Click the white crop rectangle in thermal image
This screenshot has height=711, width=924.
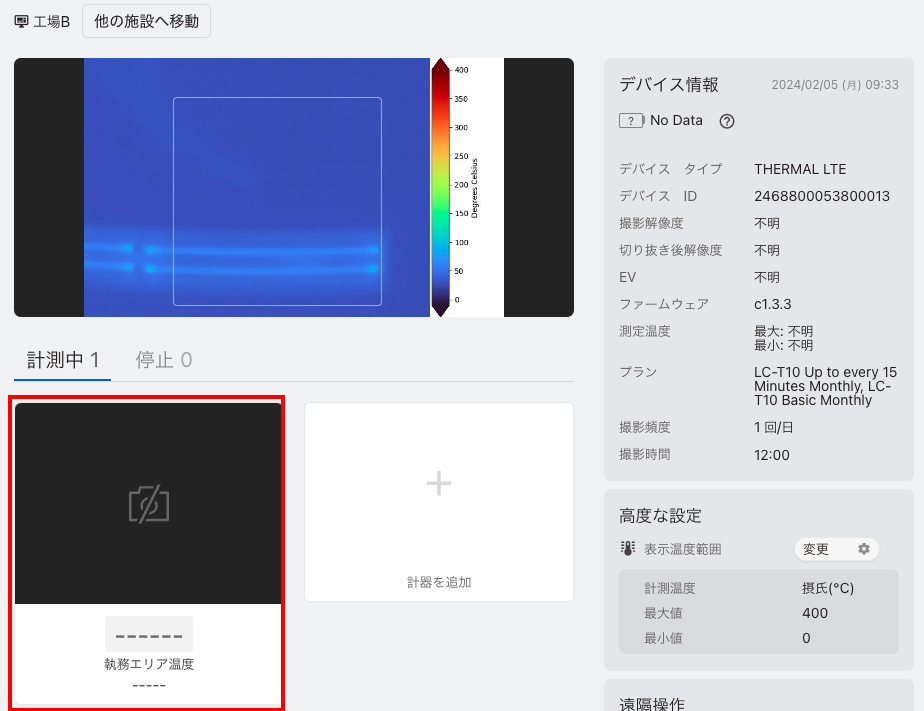(277, 201)
